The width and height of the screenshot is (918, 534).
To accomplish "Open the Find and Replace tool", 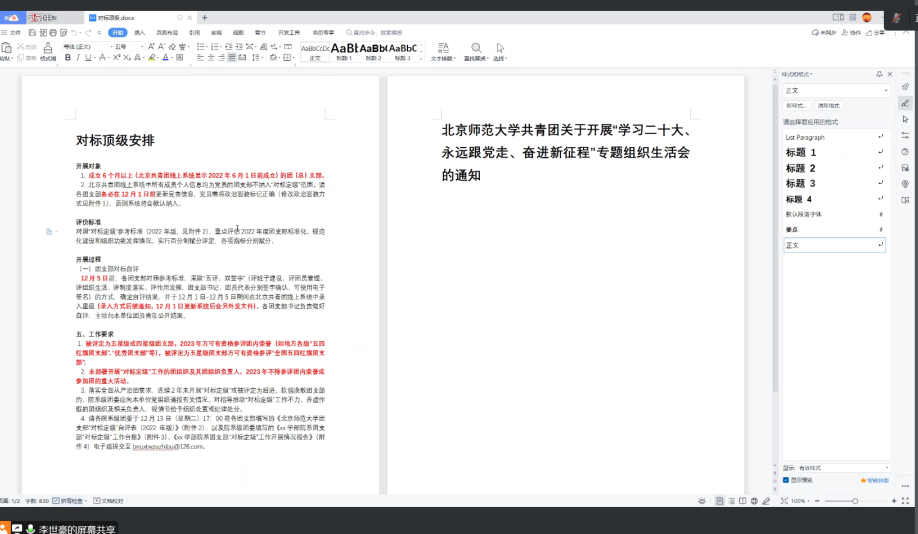I will click(475, 51).
